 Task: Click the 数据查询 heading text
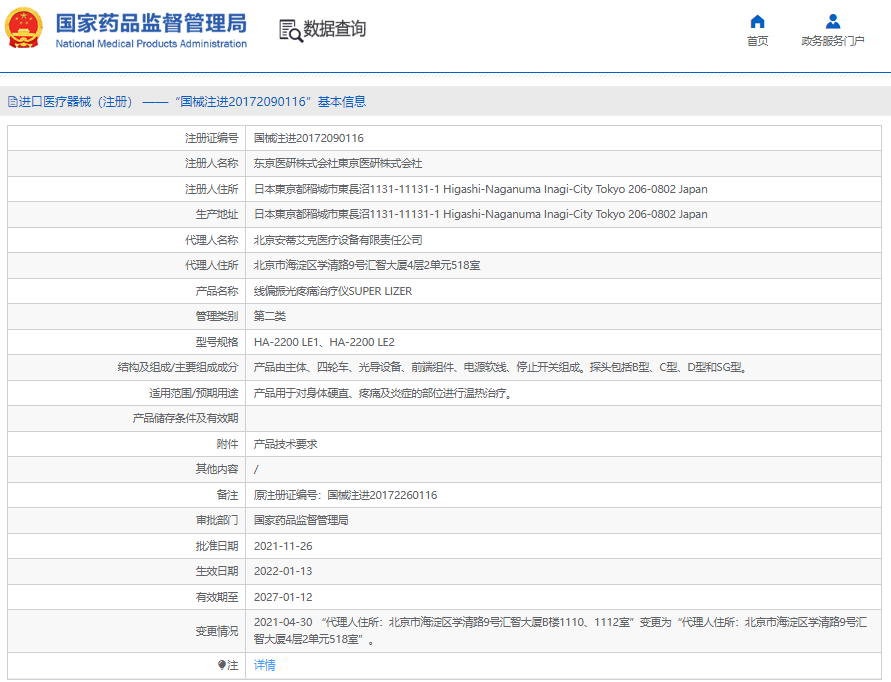[334, 28]
